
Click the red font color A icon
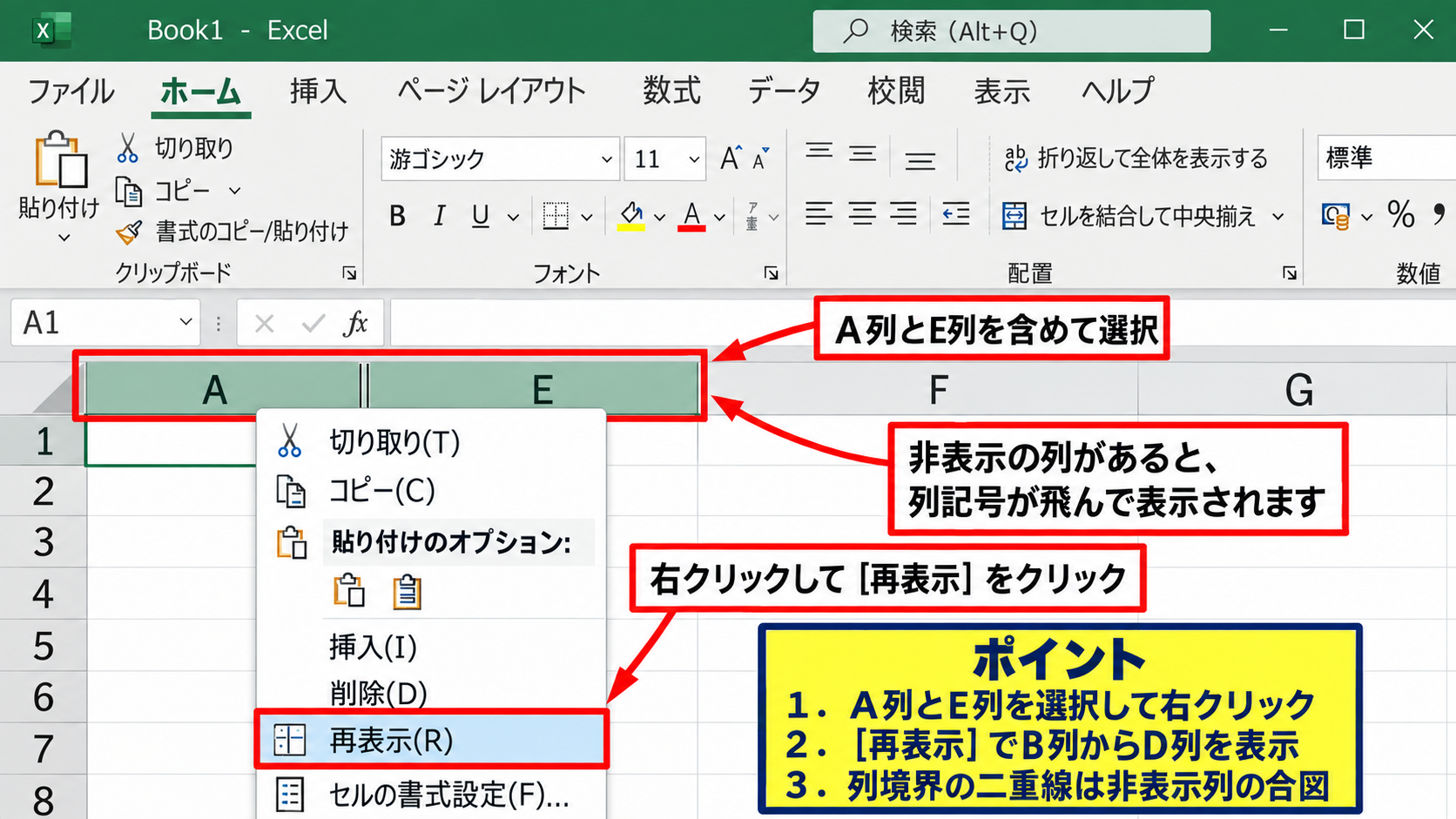[692, 216]
